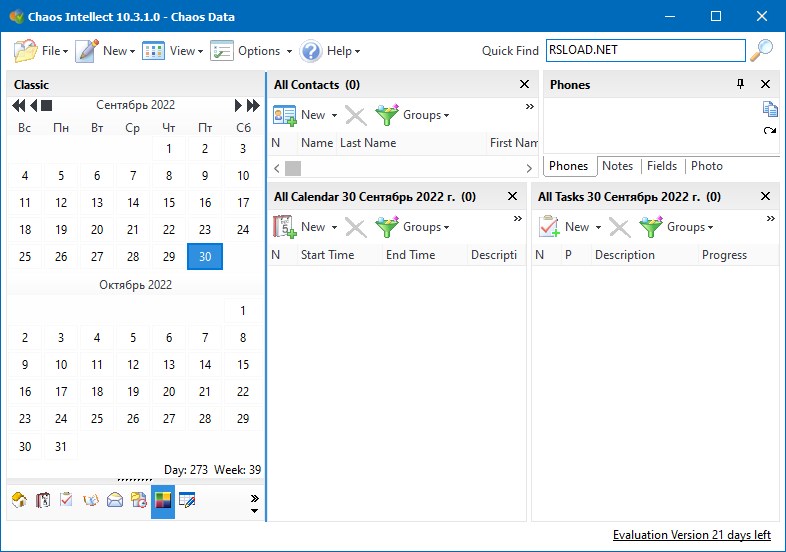
Task: Pin the Phones panel with the pushpin
Action: coord(741,85)
